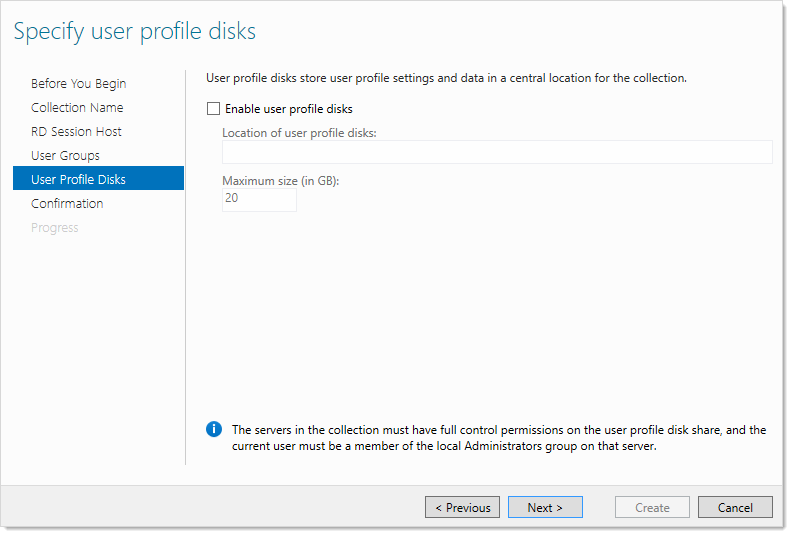This screenshot has width=791, height=535.
Task: Jump to User Groups step
Action: point(65,156)
